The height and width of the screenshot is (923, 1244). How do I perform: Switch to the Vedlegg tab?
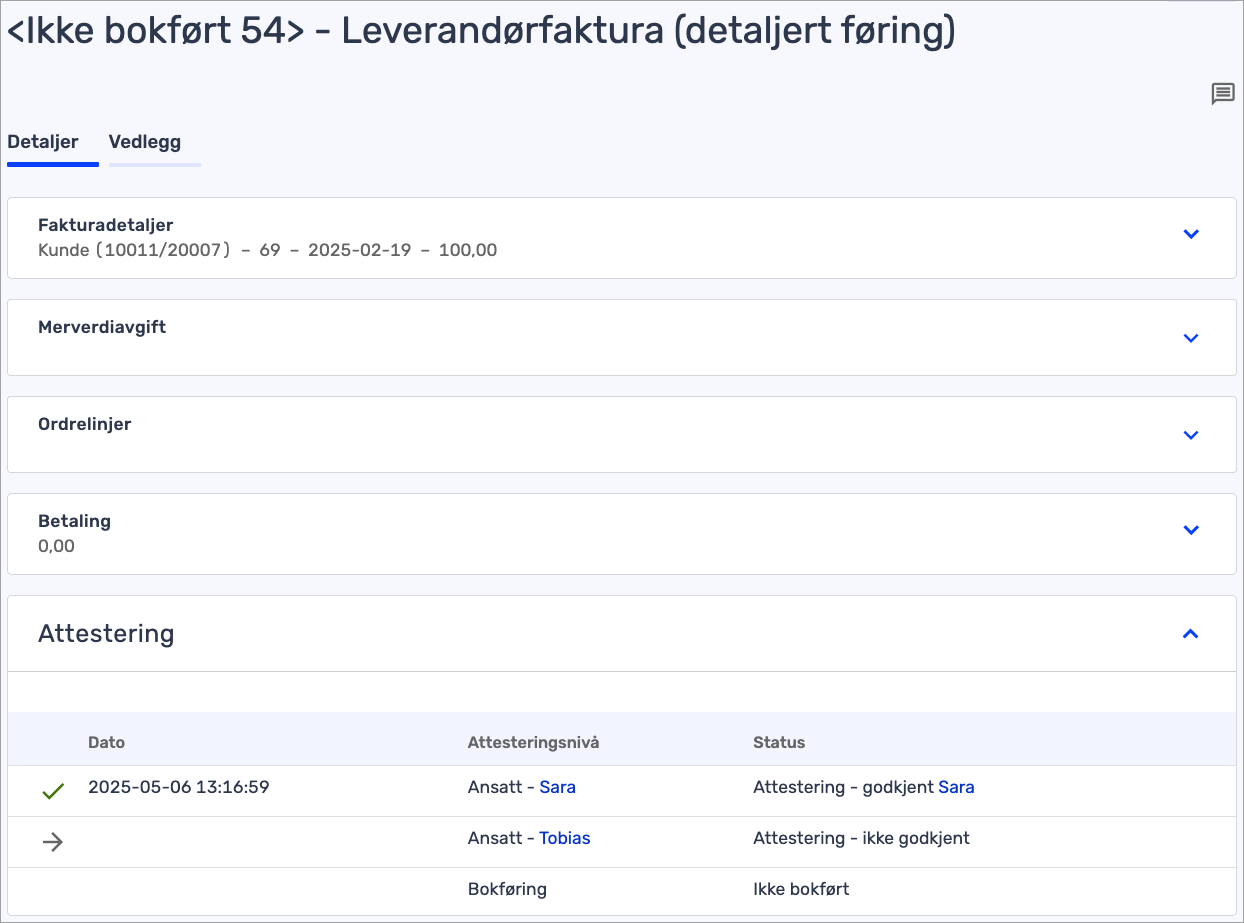(145, 142)
